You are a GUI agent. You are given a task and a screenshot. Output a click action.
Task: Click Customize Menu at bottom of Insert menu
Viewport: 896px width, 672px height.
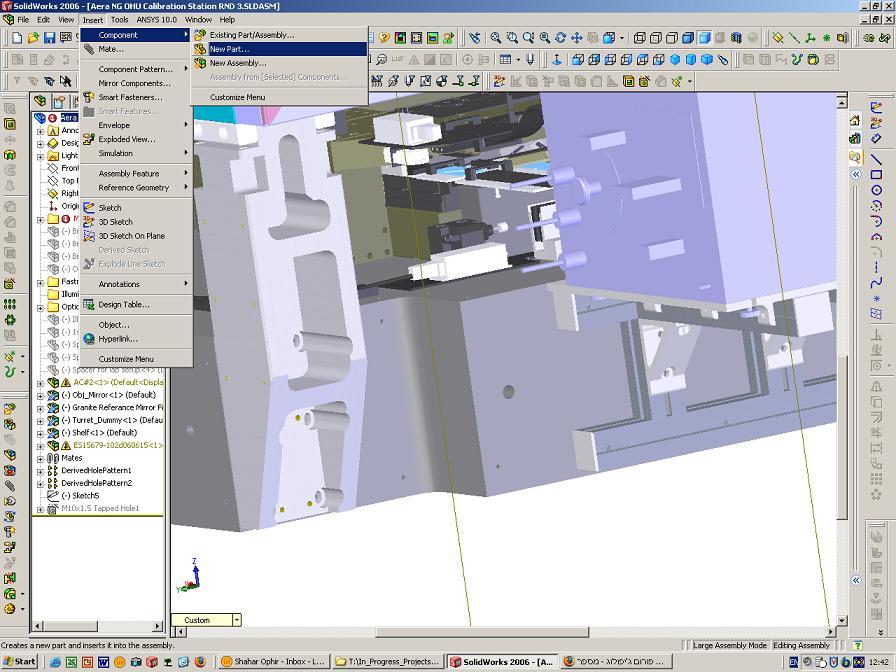[x=126, y=359]
